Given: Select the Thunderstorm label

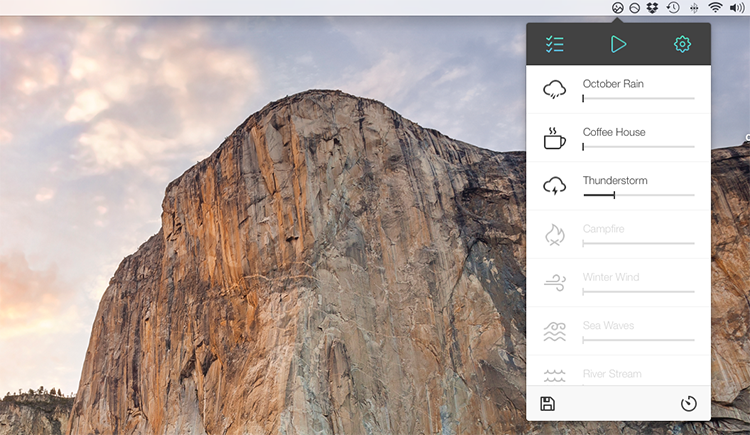Looking at the screenshot, I should coord(615,181).
